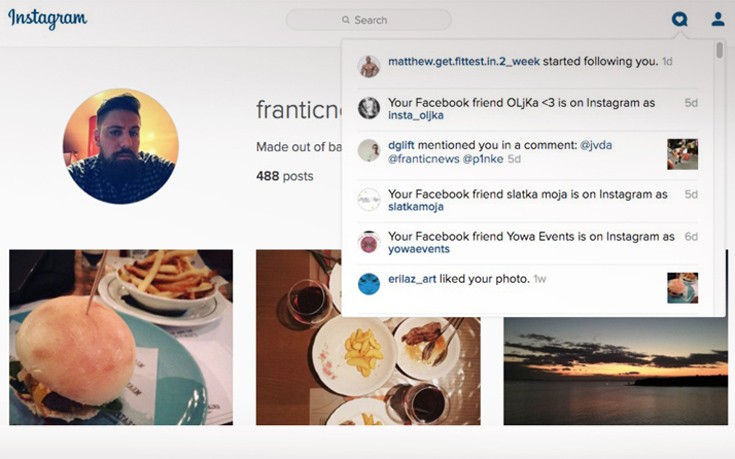Click the Instagram logo
735x459 pixels.
pyautogui.click(x=47, y=19)
